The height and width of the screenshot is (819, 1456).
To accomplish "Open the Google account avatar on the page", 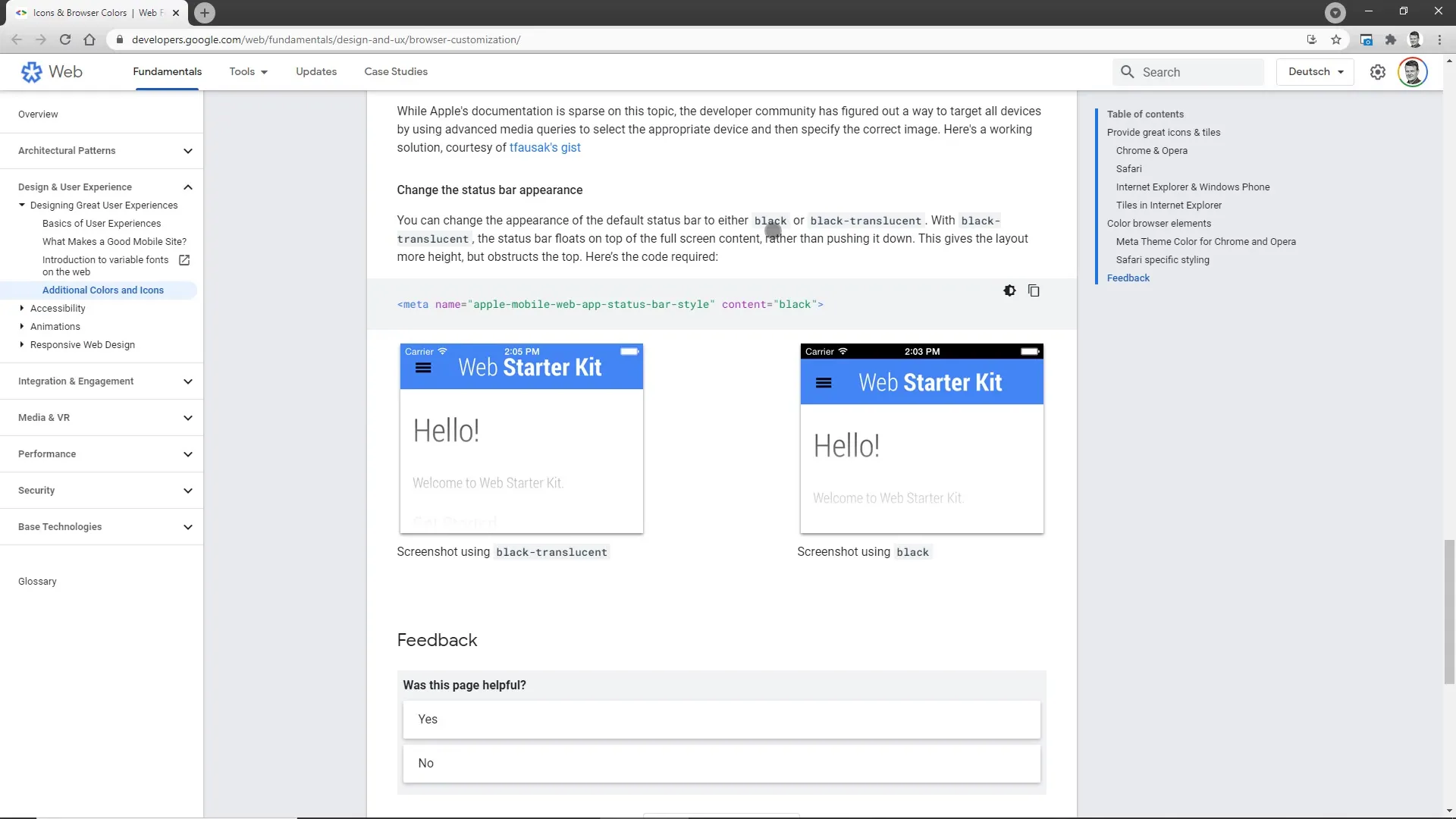I will 1413,72.
